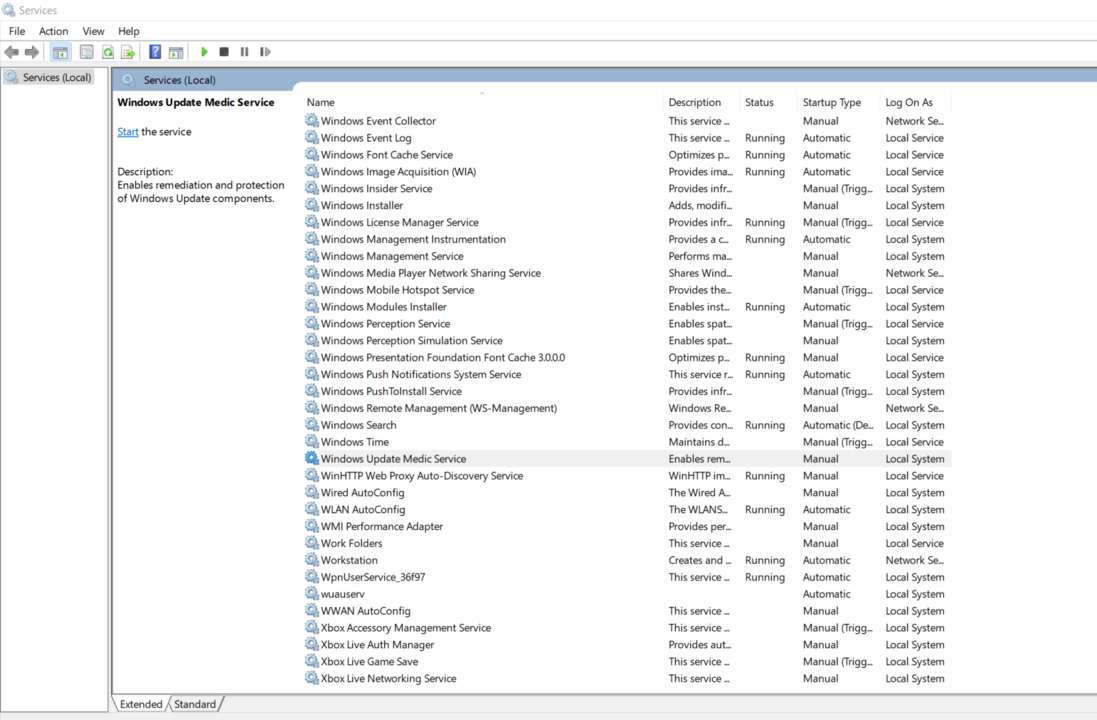Screen dimensions: 1097x720
Task: Open Help with the blue question mark icon
Action: (155, 52)
